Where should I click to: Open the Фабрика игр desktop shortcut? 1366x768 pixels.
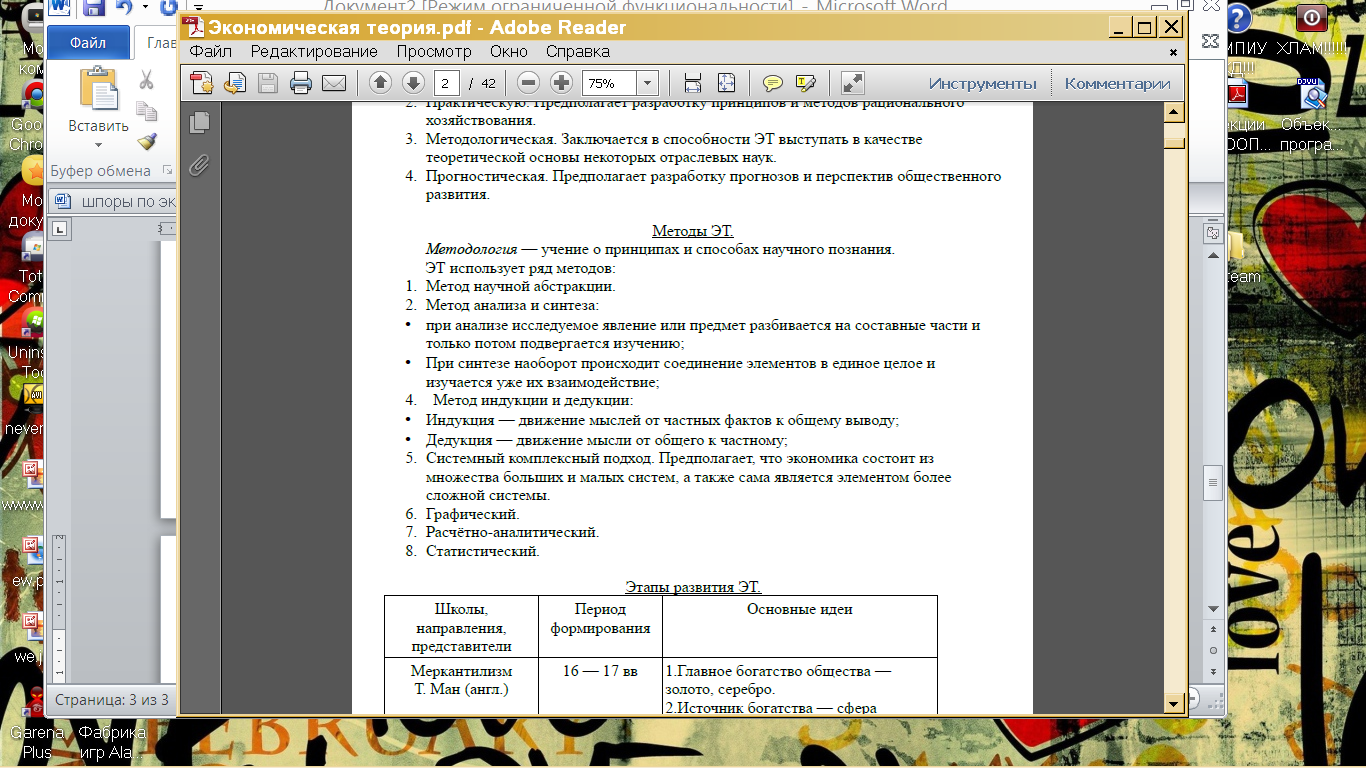112,741
